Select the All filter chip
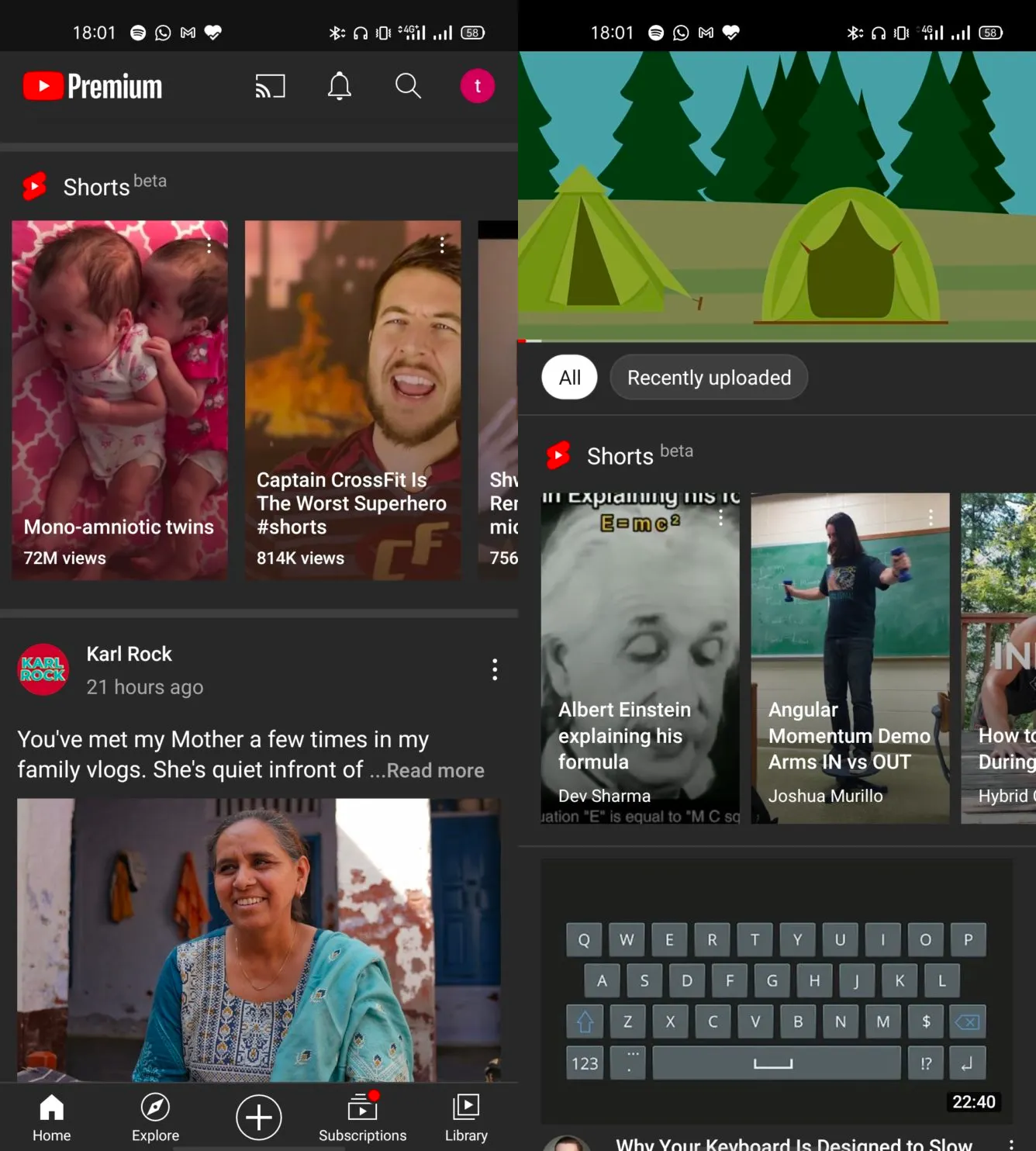1036x1151 pixels. [x=569, y=378]
